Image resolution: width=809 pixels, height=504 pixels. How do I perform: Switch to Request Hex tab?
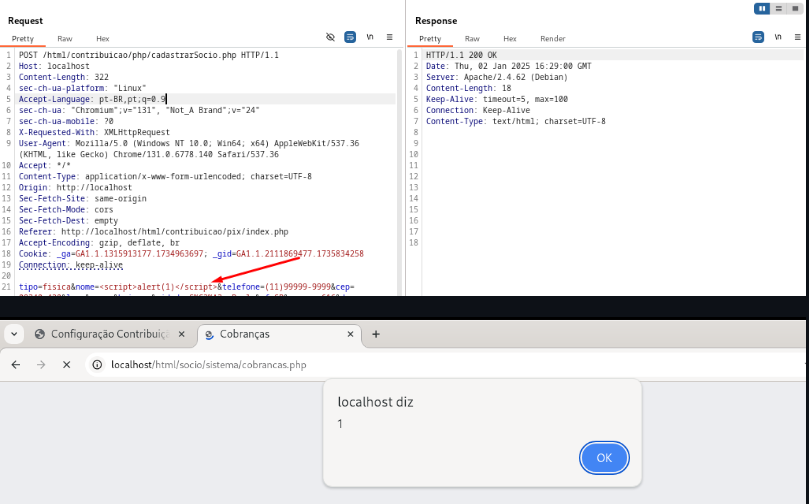pos(103,39)
